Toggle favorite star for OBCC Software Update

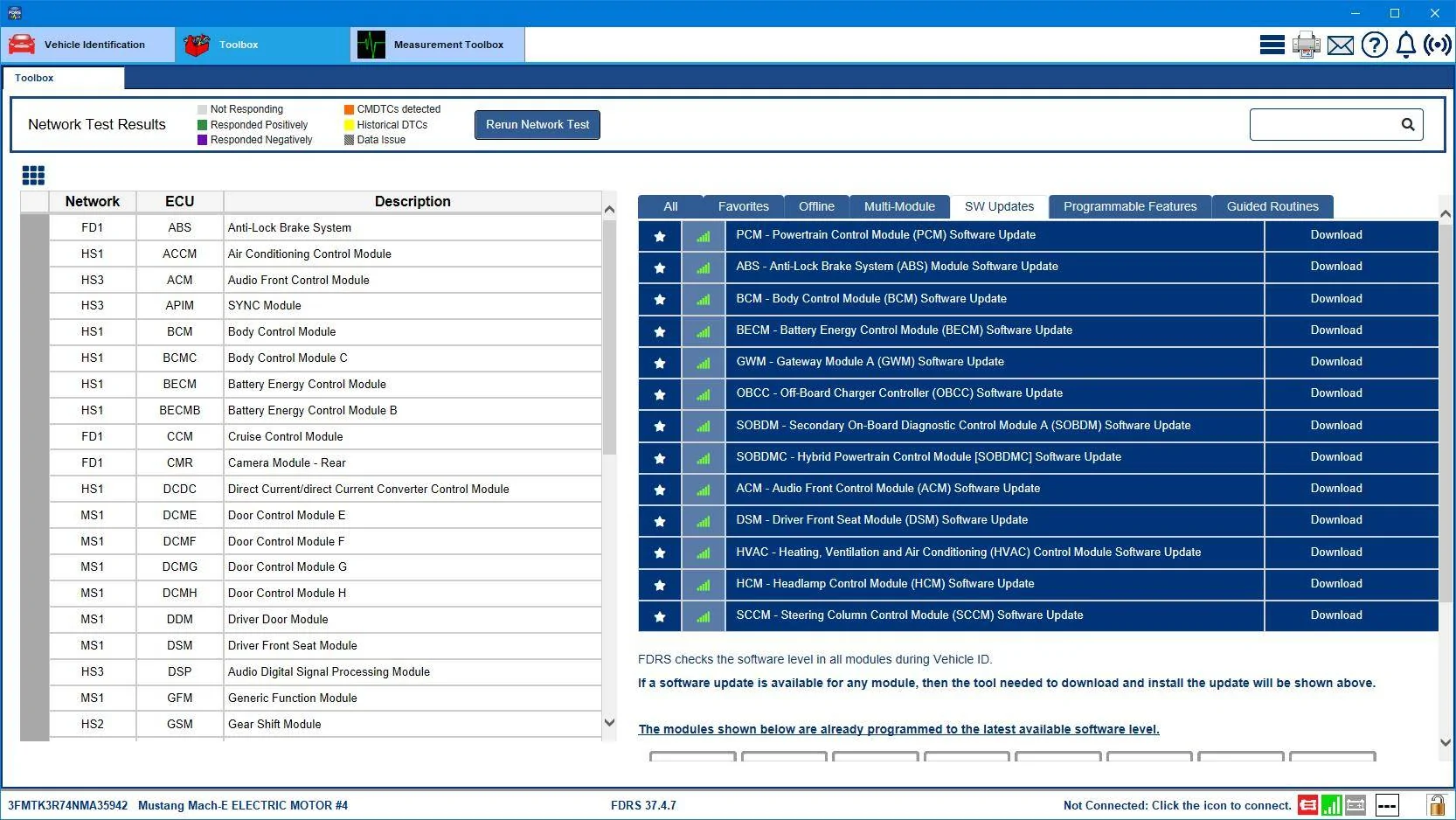click(x=660, y=394)
